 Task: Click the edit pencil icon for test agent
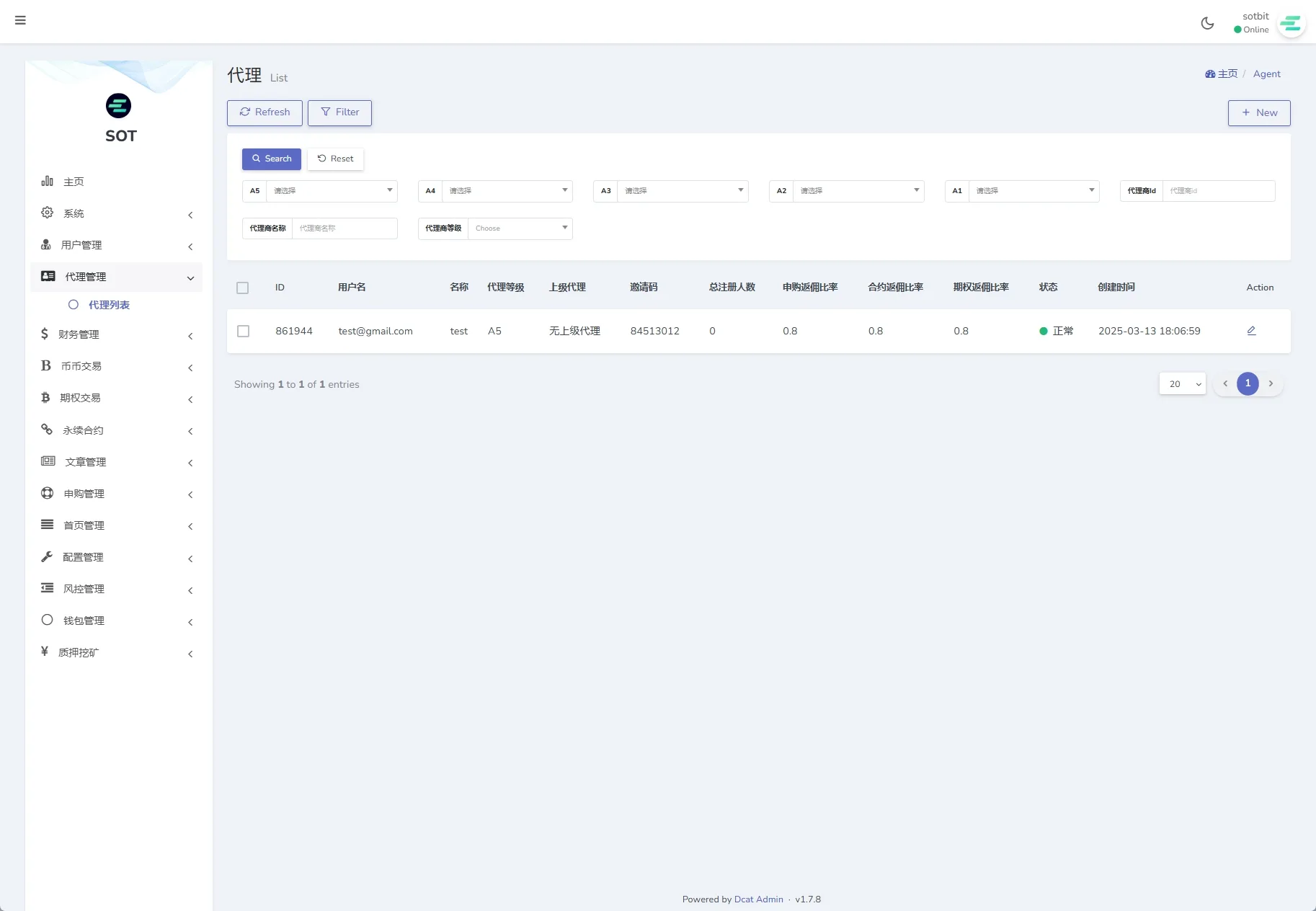tap(1251, 331)
